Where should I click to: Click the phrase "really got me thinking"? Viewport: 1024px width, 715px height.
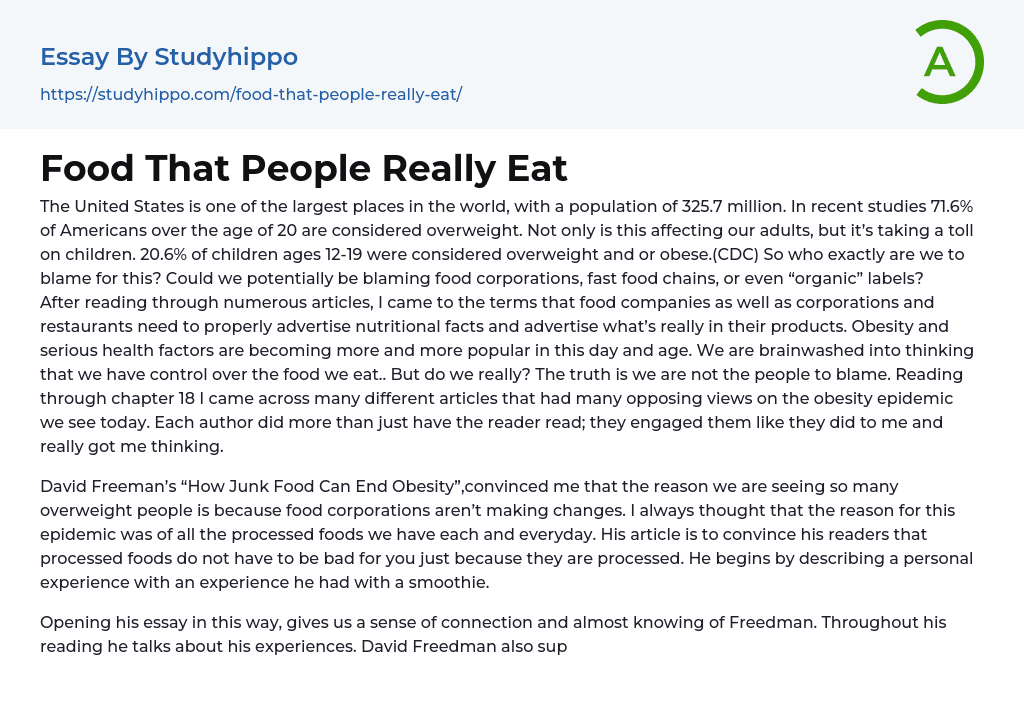tap(132, 446)
